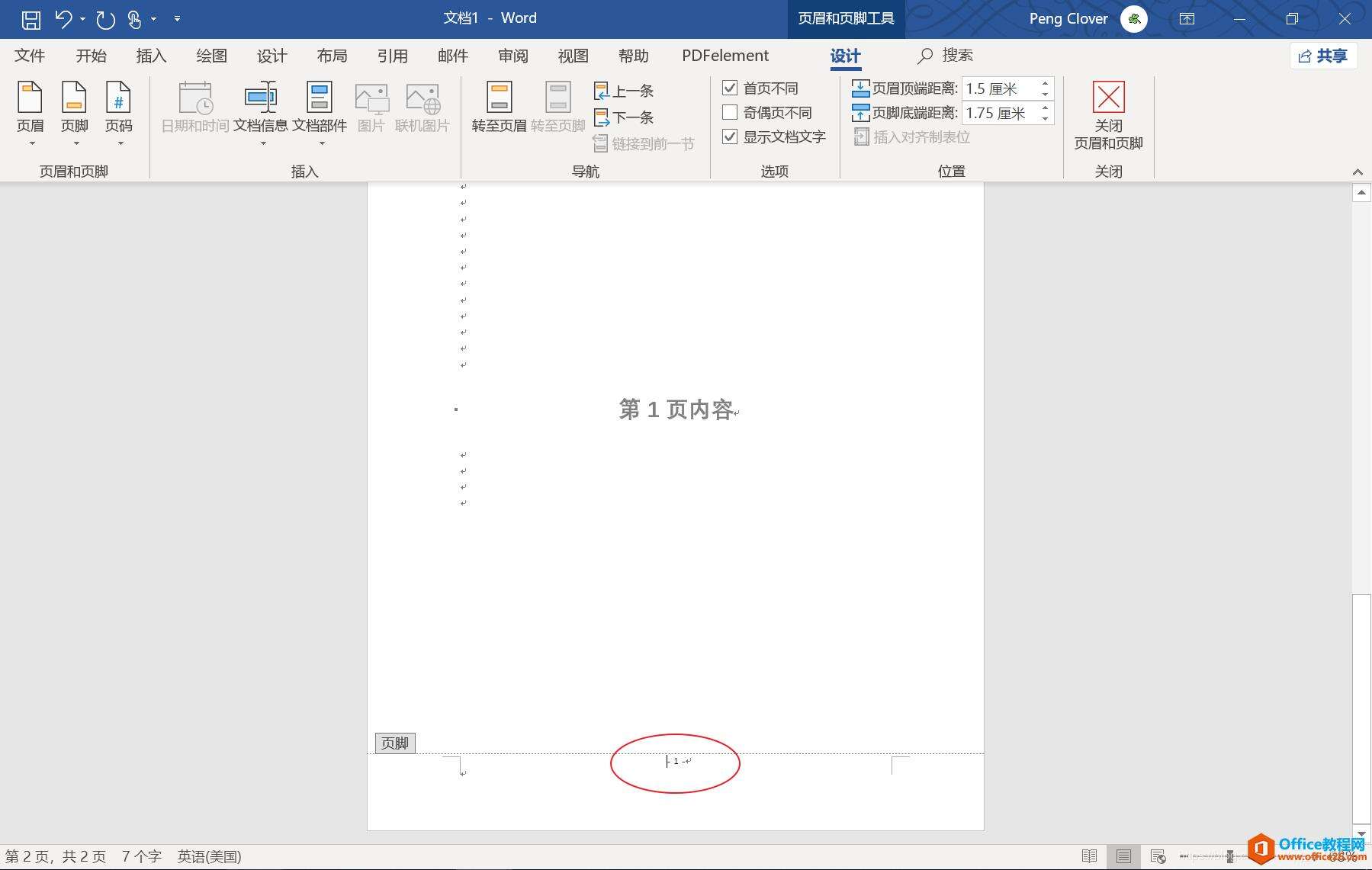Open the Header (页眉) gallery
1372x870 pixels.
pyautogui.click(x=31, y=114)
